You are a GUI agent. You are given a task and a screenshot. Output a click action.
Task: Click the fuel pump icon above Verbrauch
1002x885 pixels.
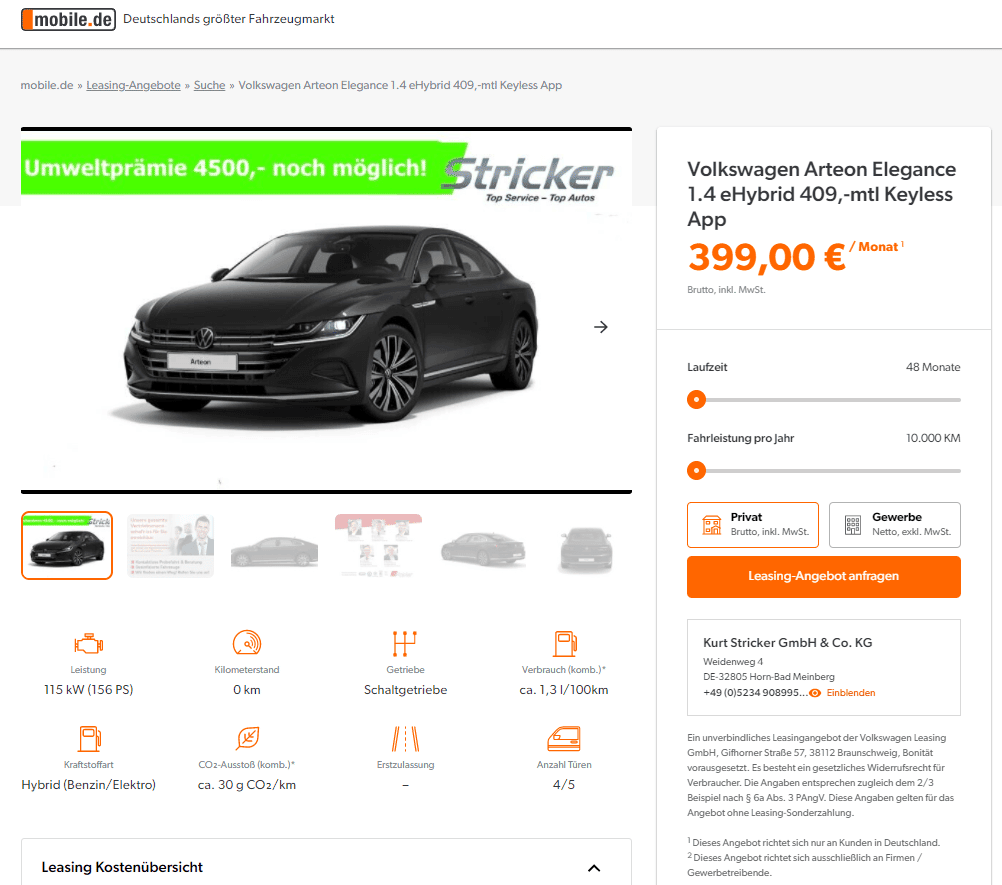pos(565,643)
